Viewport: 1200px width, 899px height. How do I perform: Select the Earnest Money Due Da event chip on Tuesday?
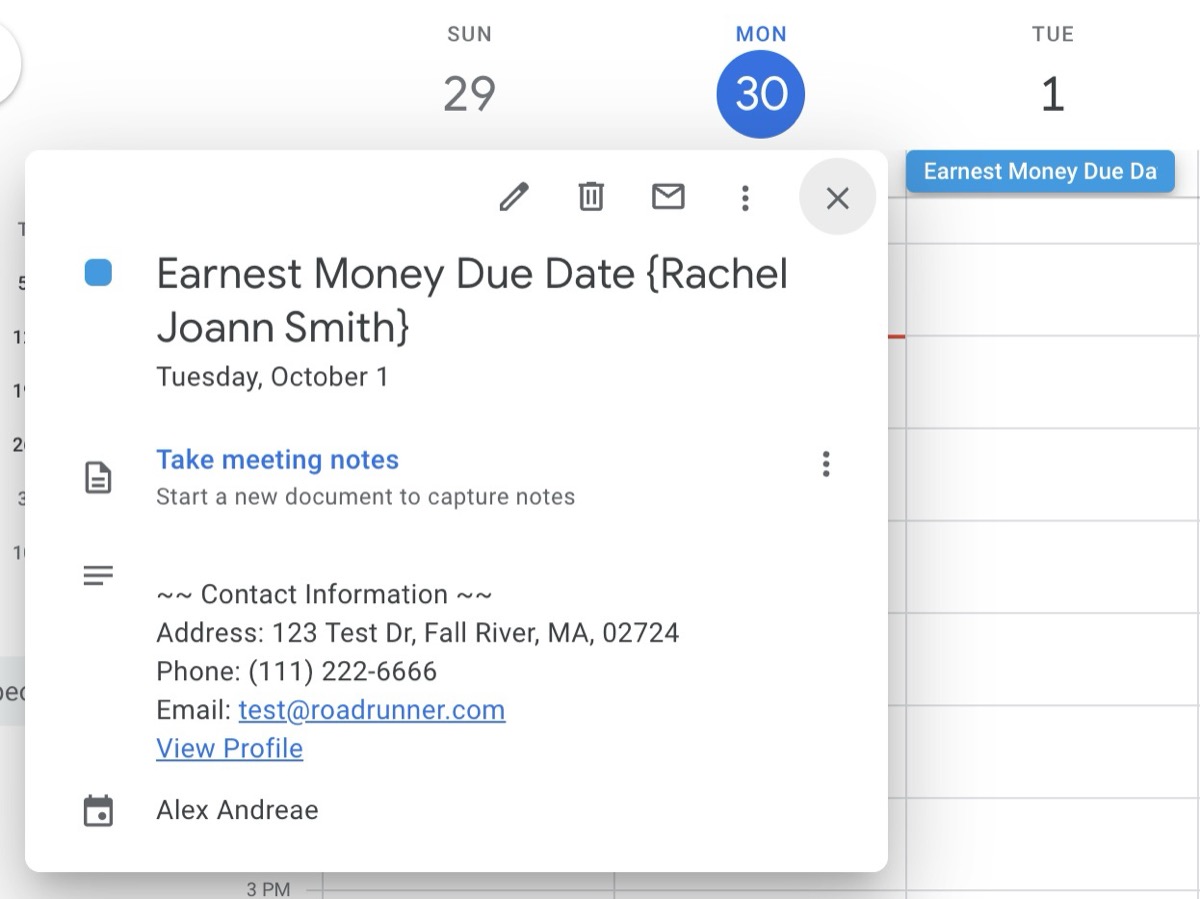click(1040, 171)
